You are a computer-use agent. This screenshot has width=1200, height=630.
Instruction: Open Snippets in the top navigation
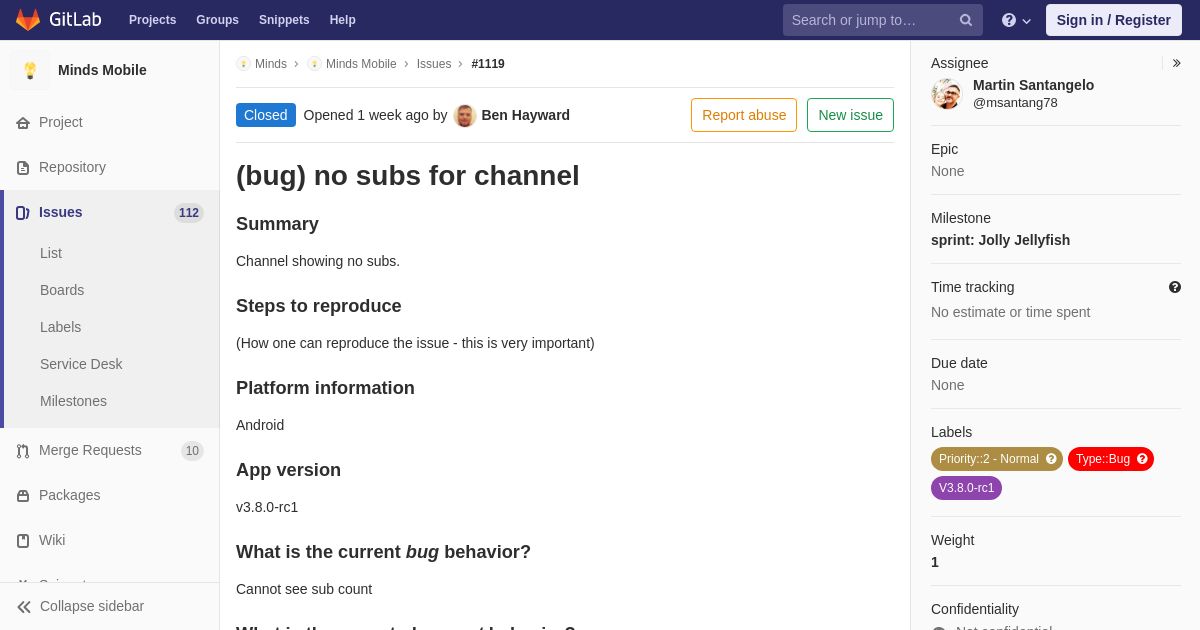pyautogui.click(x=284, y=20)
